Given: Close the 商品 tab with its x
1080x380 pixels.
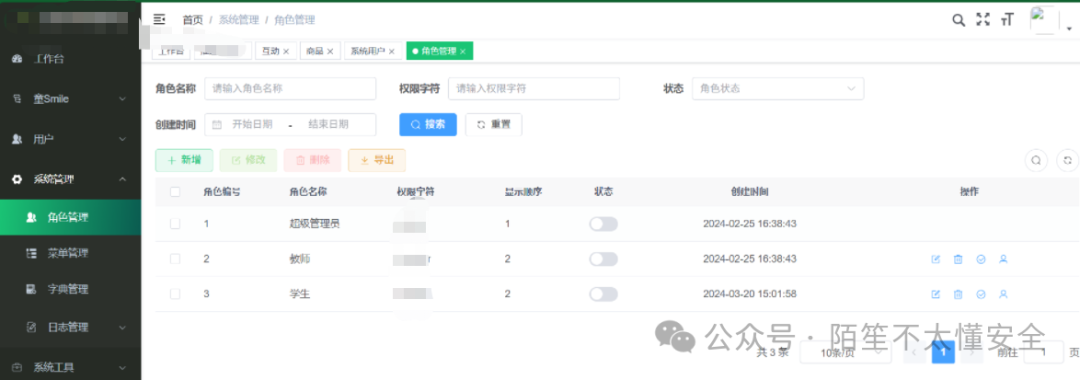Looking at the screenshot, I should coord(330,51).
